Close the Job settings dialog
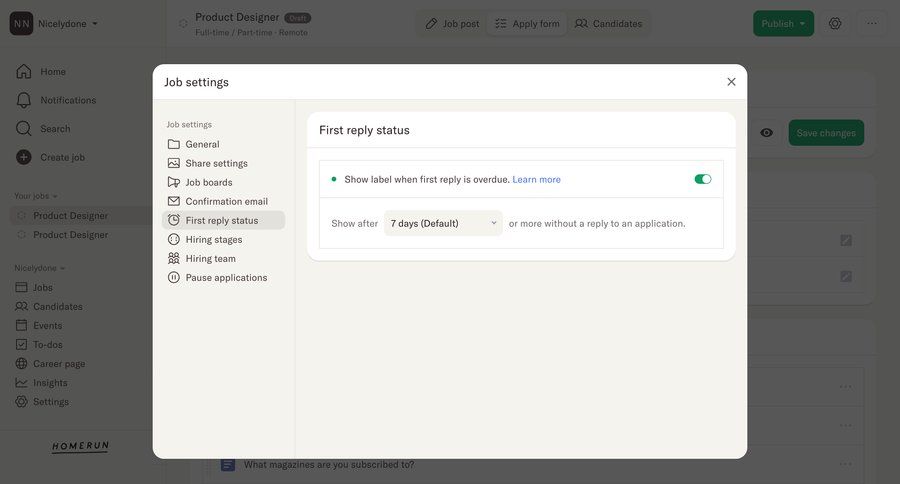Image resolution: width=900 pixels, height=484 pixels. (x=731, y=82)
